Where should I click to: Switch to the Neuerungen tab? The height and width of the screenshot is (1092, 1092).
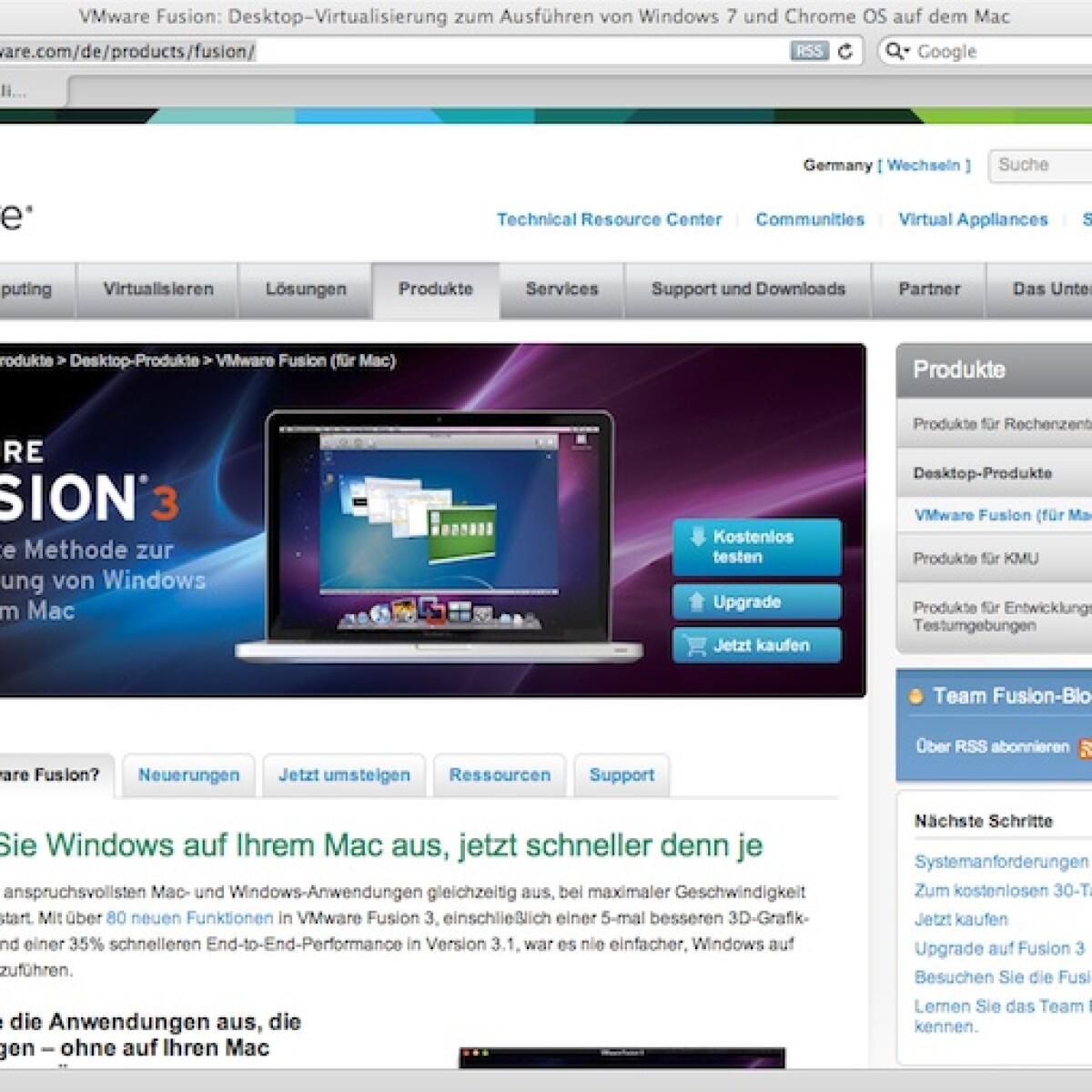point(188,775)
